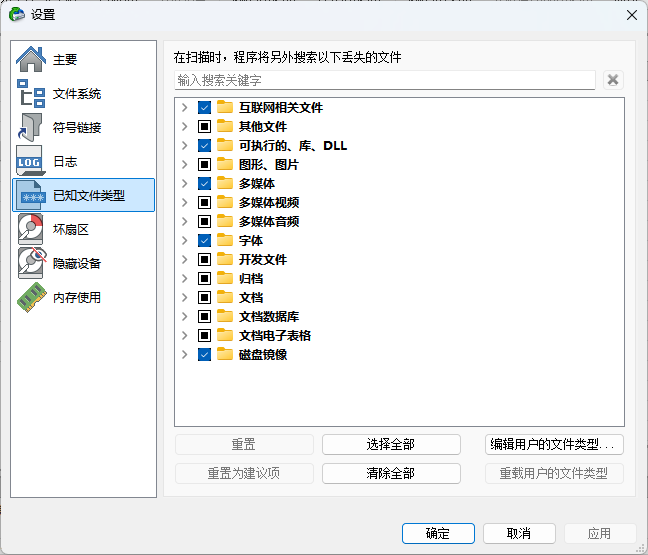Click the 选择全部 button
648x555 pixels.
391,444
